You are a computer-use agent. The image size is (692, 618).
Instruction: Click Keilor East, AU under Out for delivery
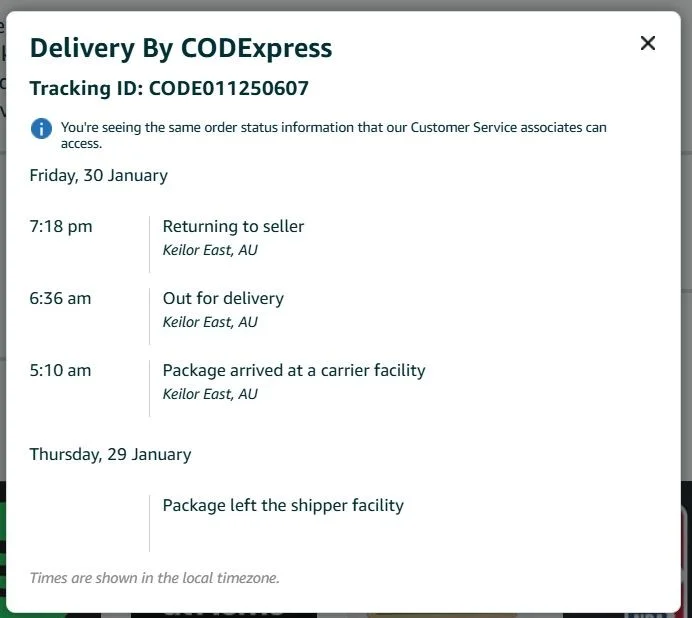[210, 322]
